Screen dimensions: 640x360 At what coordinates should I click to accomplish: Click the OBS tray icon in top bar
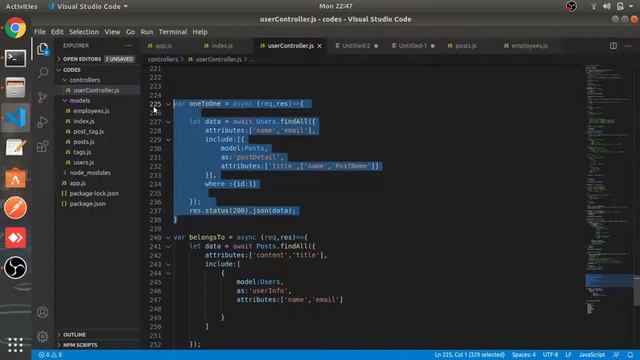[571, 6]
